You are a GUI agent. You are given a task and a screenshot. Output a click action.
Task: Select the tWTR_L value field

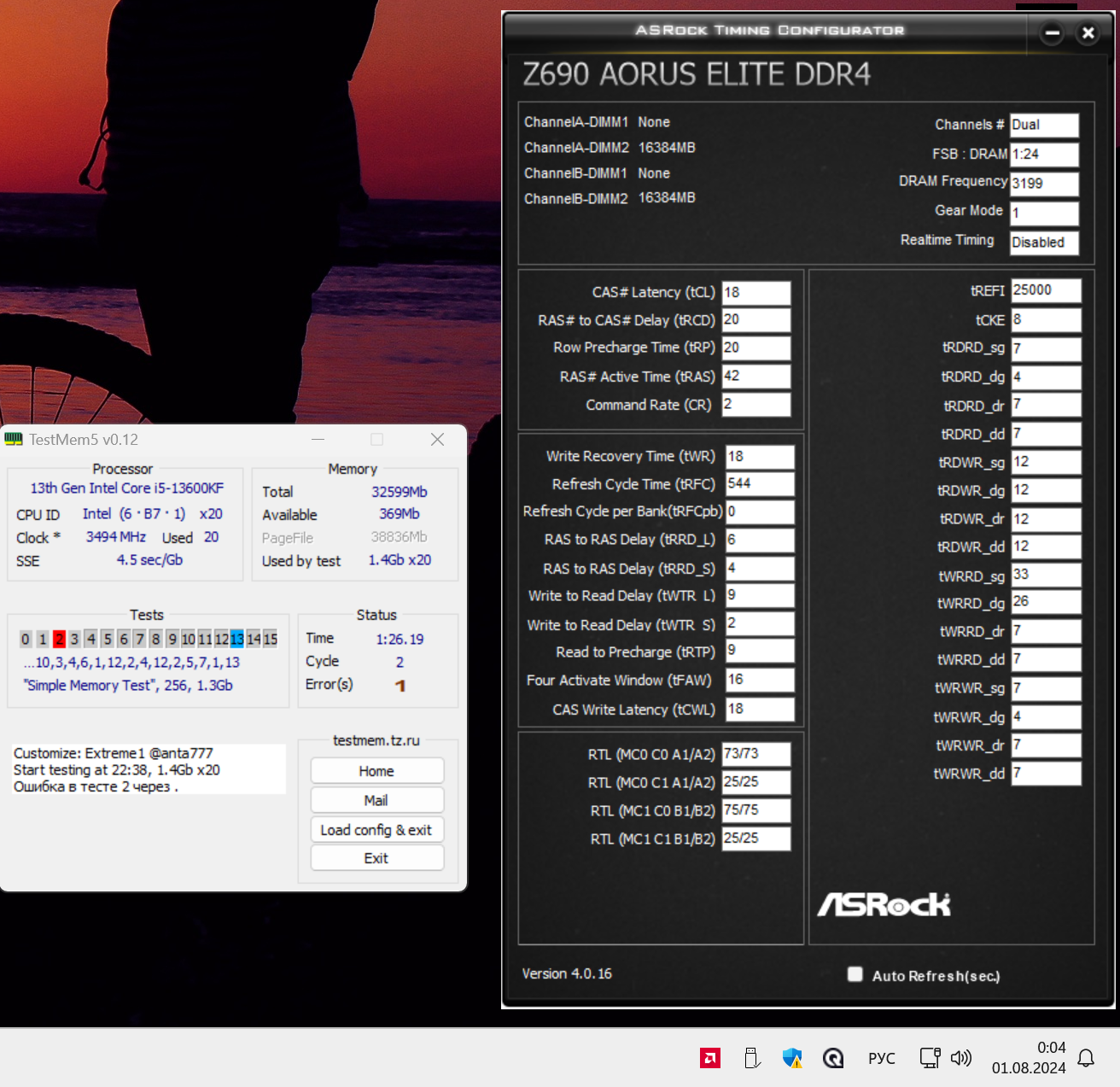[761, 595]
